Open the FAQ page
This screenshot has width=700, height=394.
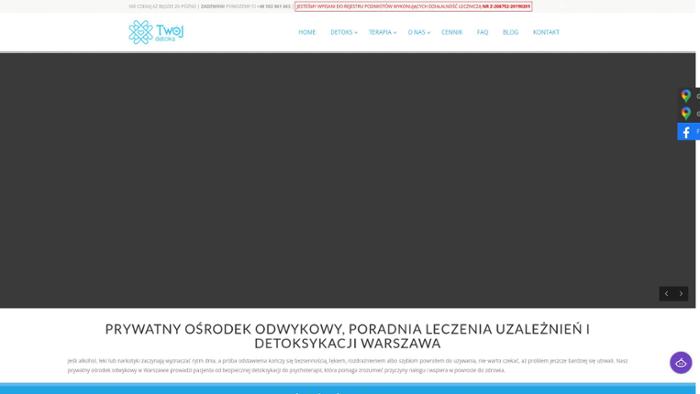pyautogui.click(x=482, y=32)
